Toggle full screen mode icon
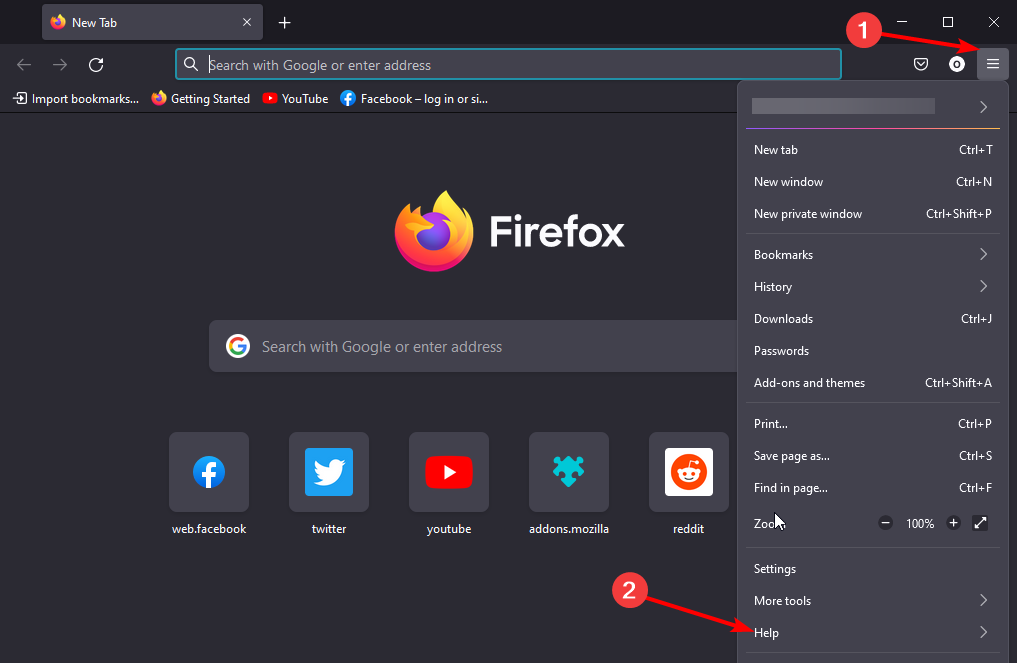 (x=980, y=523)
